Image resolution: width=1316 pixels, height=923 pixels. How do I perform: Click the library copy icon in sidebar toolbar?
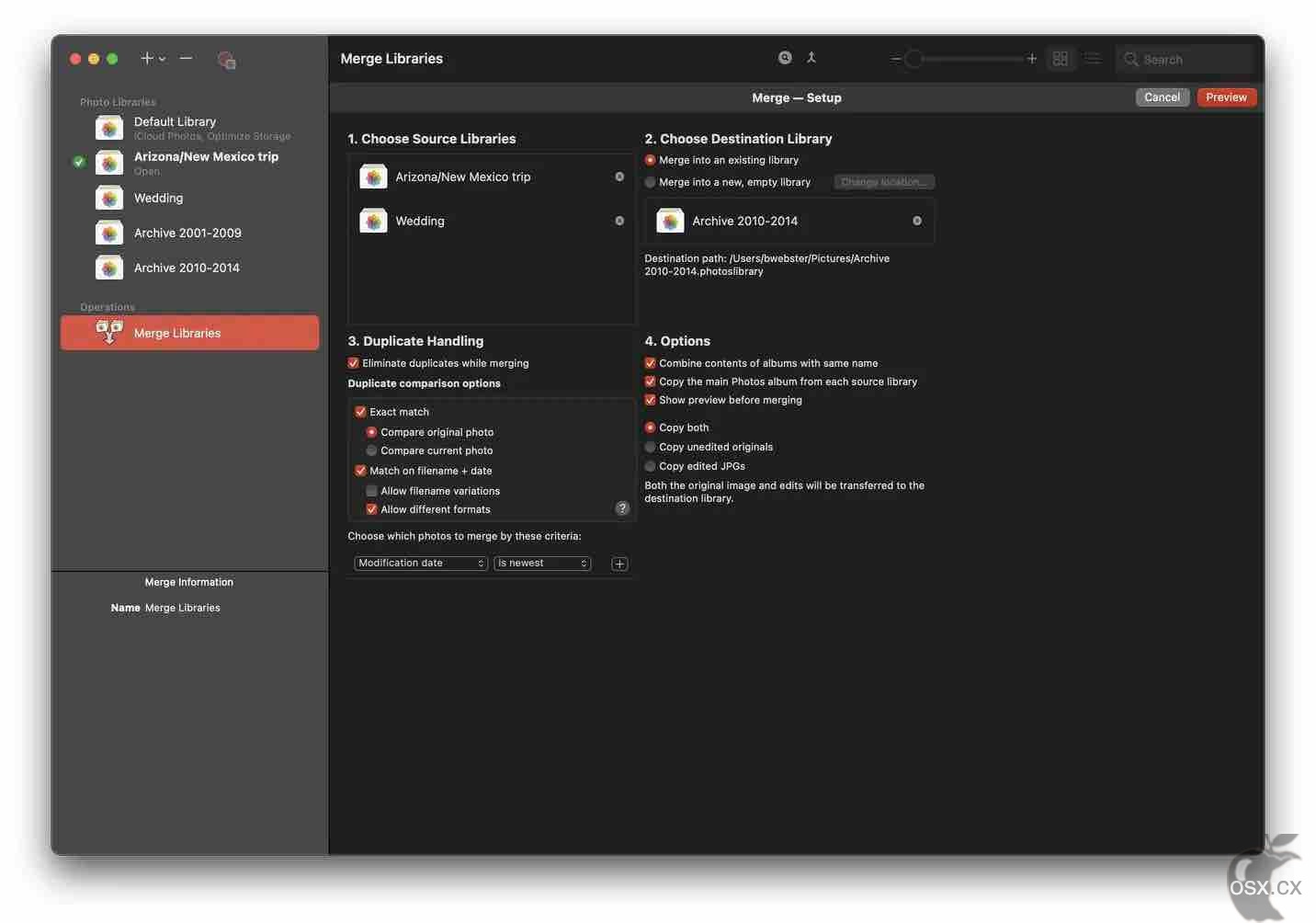226,60
